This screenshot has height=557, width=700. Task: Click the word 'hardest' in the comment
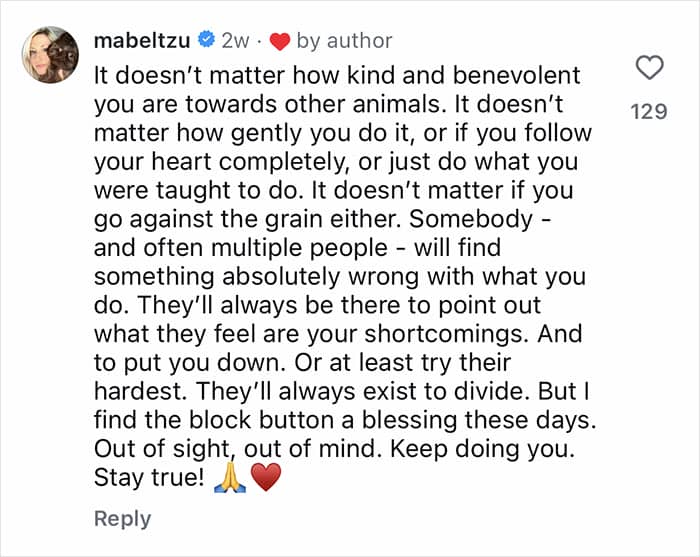(x=141, y=391)
